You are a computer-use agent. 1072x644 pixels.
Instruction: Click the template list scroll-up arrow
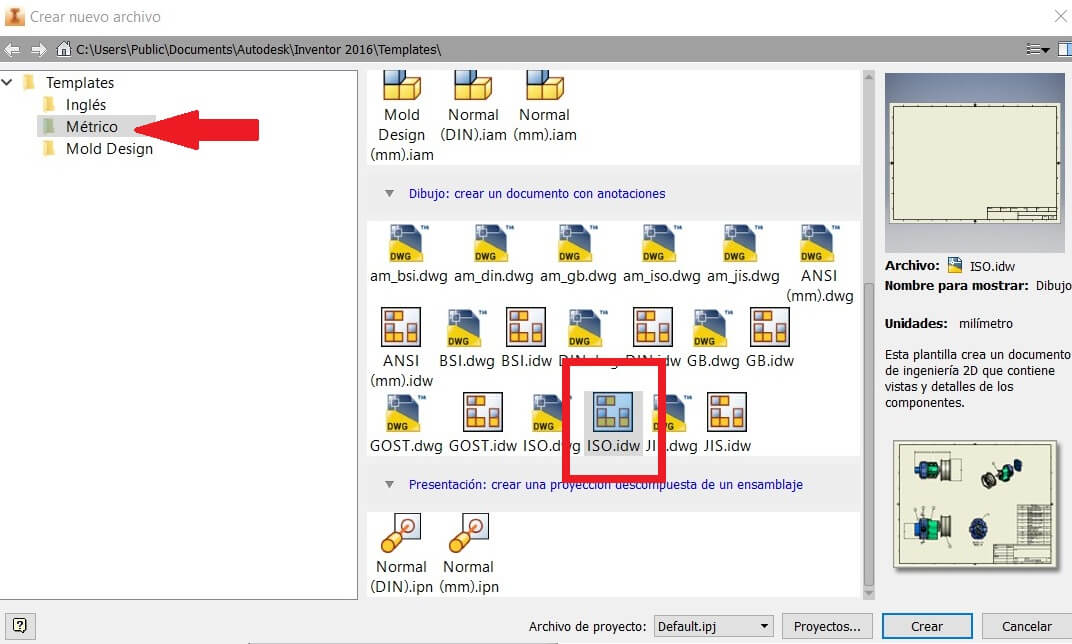point(869,77)
